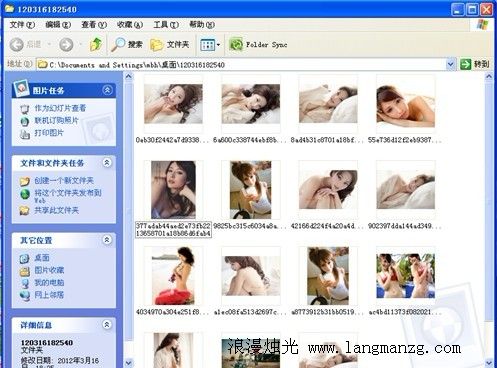Viewport: 497px width, 368px height.
Task: Click Order prints online (联机订购照片) link
Action: (56, 121)
